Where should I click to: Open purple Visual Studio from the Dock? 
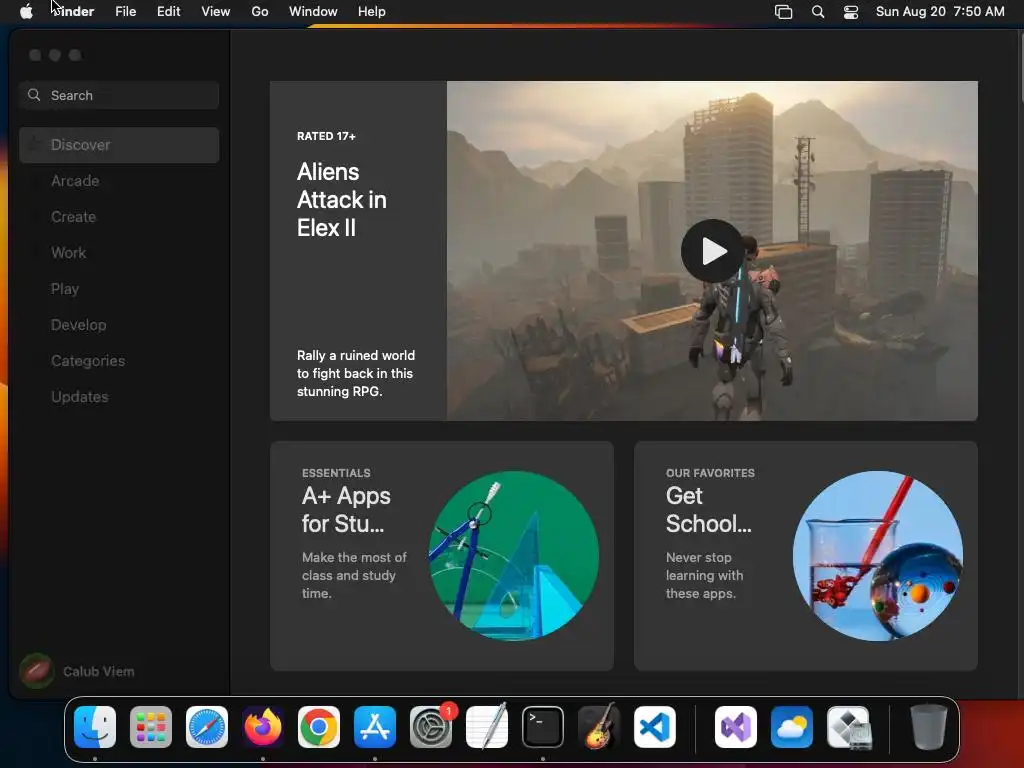(x=735, y=727)
